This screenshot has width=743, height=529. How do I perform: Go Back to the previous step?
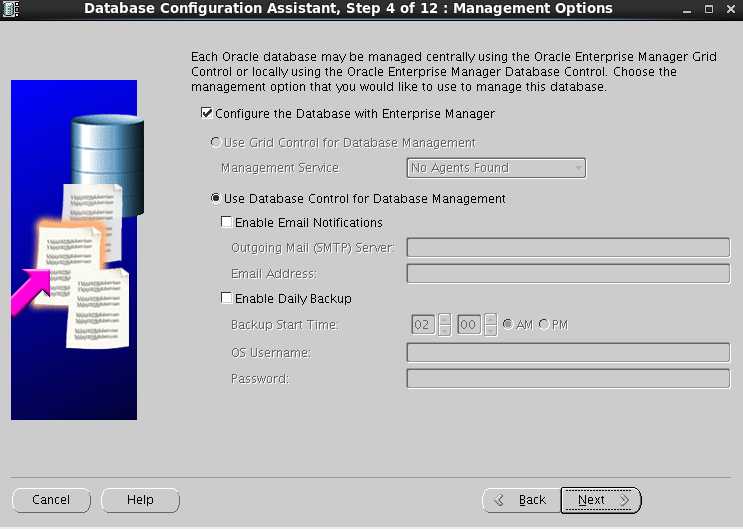pyautogui.click(x=521, y=500)
